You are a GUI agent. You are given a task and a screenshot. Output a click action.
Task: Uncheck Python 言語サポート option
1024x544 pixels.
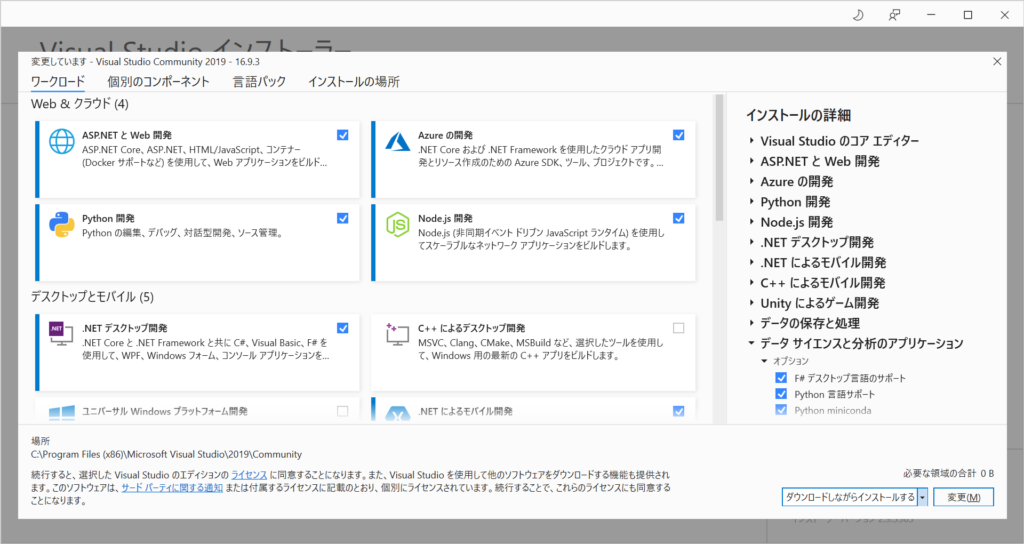click(781, 394)
